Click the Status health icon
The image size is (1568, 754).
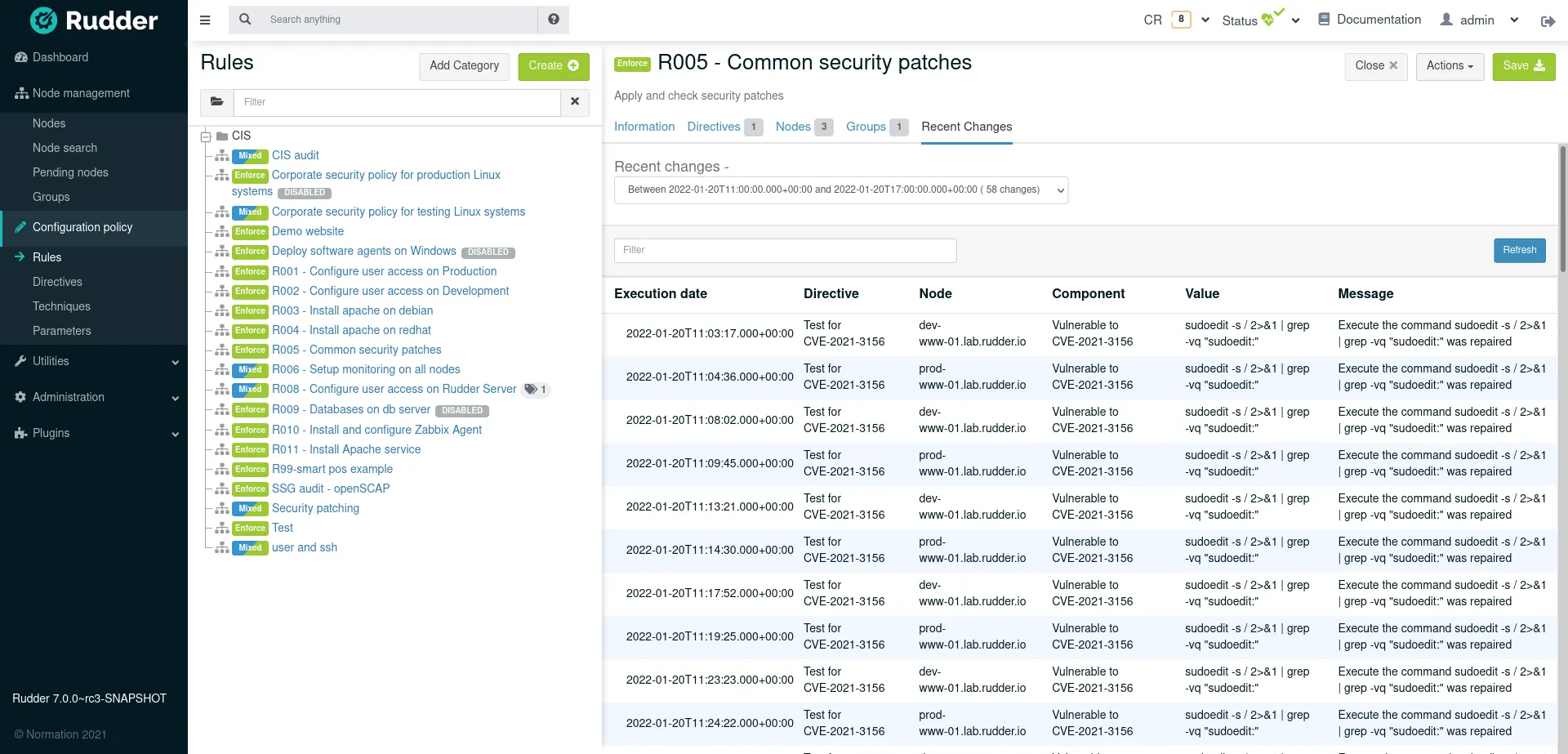coord(1270,18)
